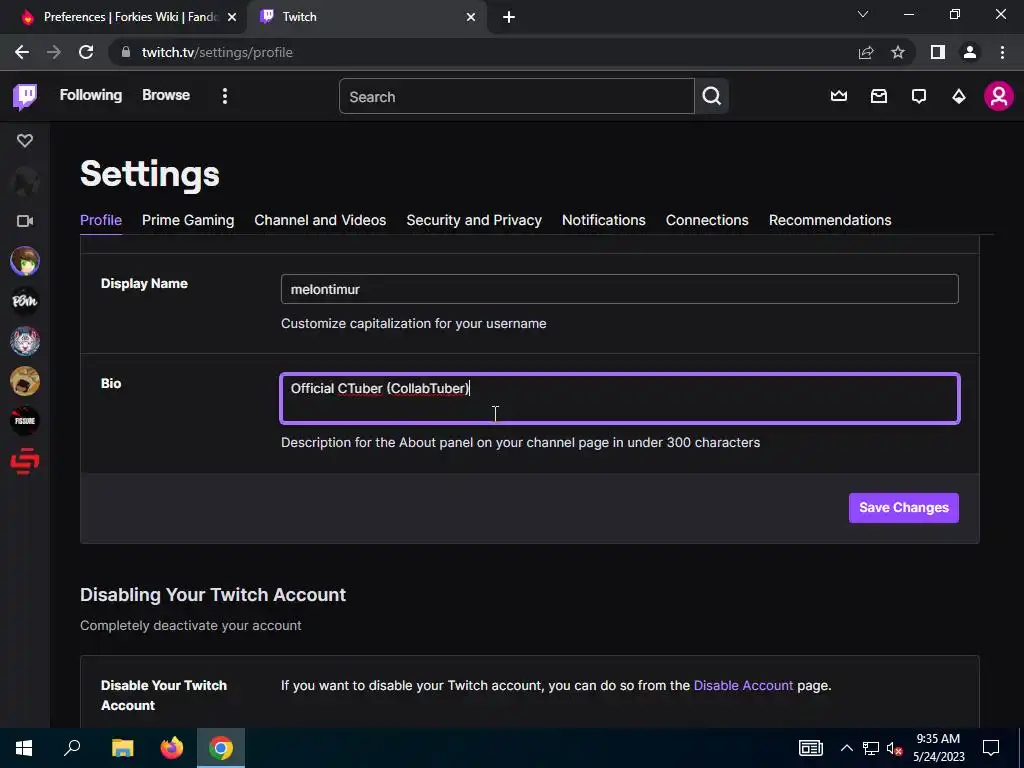Switch to the Prime Gaming tab
Screen dimensions: 1024x768
pyautogui.click(x=188, y=220)
